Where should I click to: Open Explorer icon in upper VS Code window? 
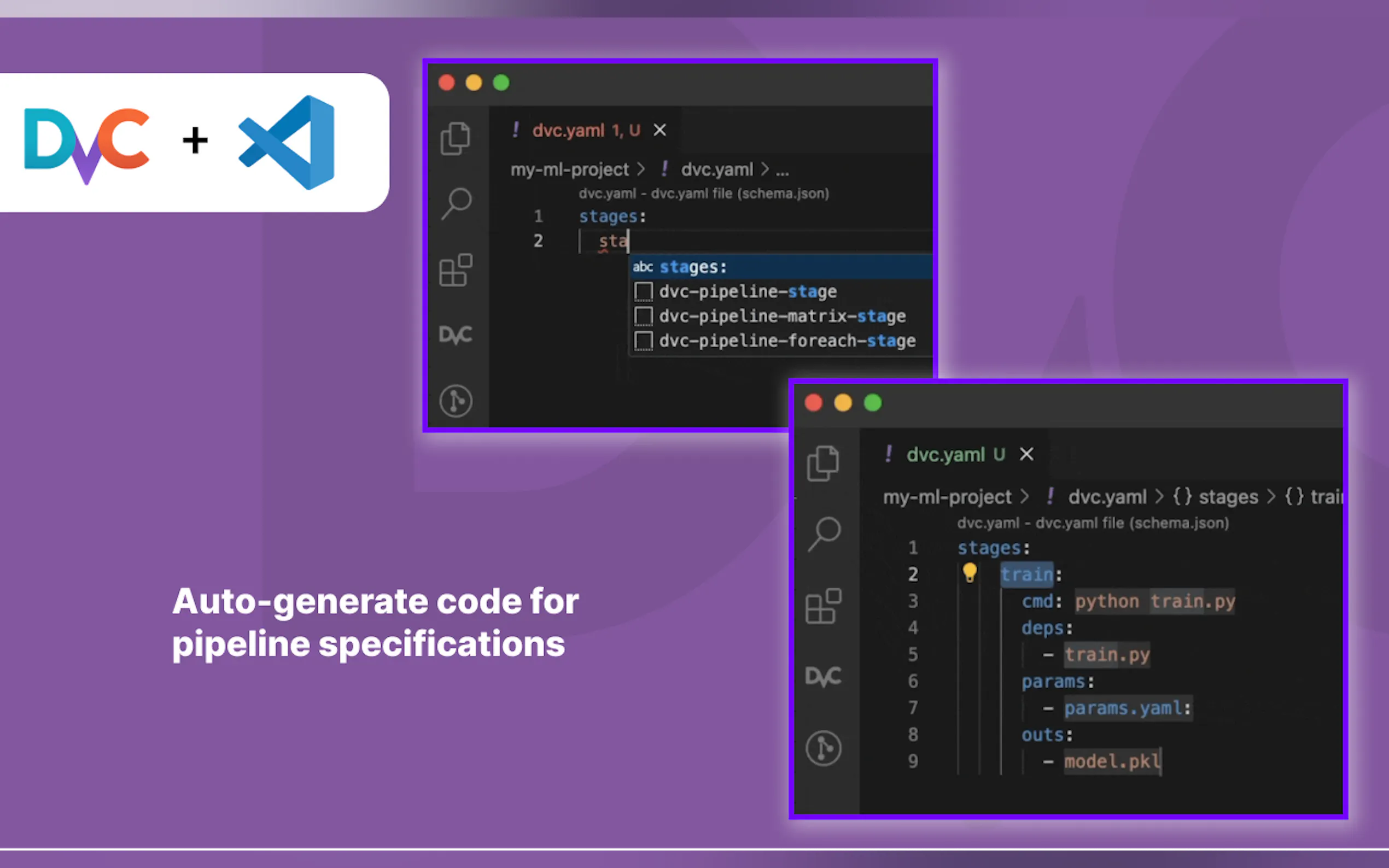[x=456, y=138]
